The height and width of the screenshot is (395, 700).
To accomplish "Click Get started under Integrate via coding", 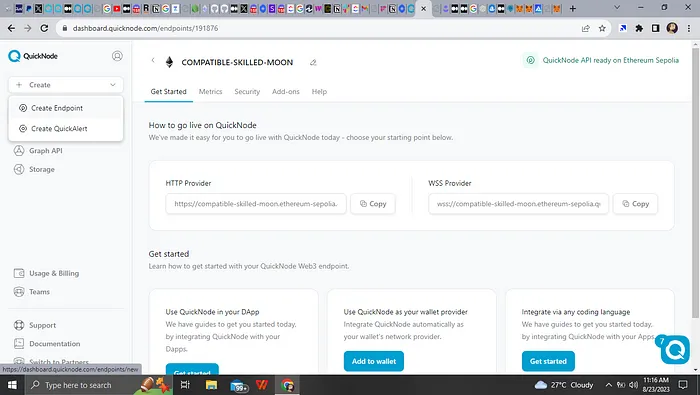I will (x=548, y=362).
